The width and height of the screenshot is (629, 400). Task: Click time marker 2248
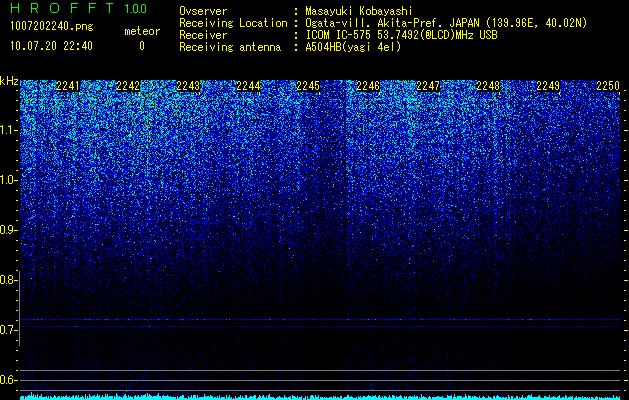[488, 86]
